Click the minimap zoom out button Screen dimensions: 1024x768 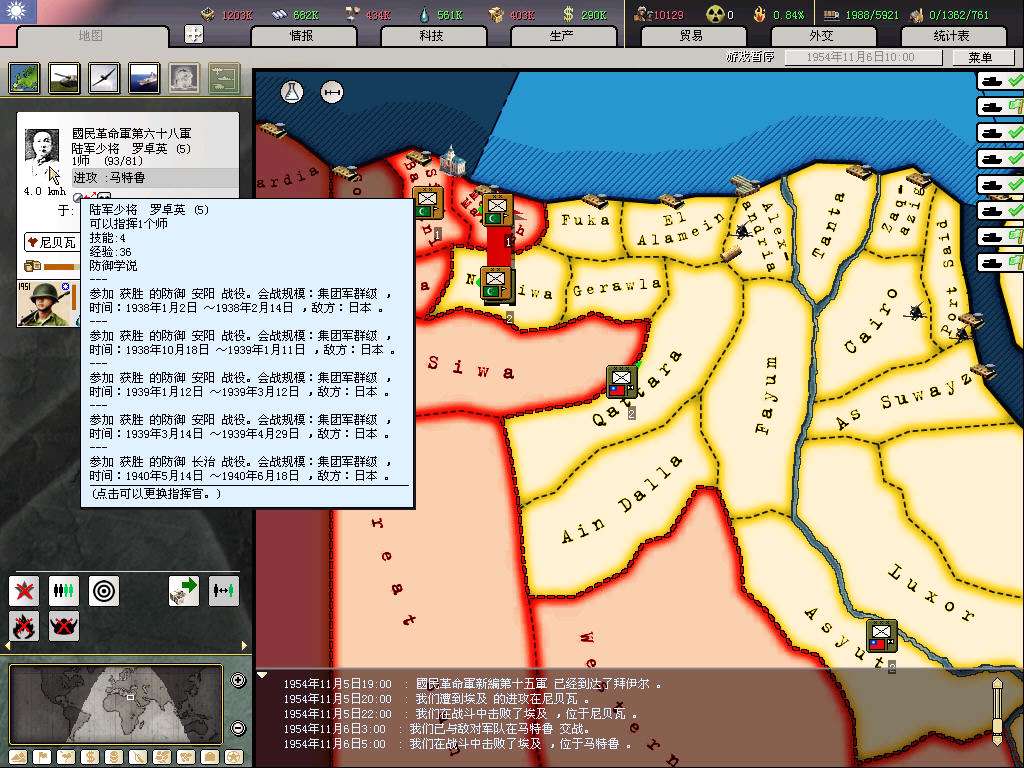(x=238, y=728)
